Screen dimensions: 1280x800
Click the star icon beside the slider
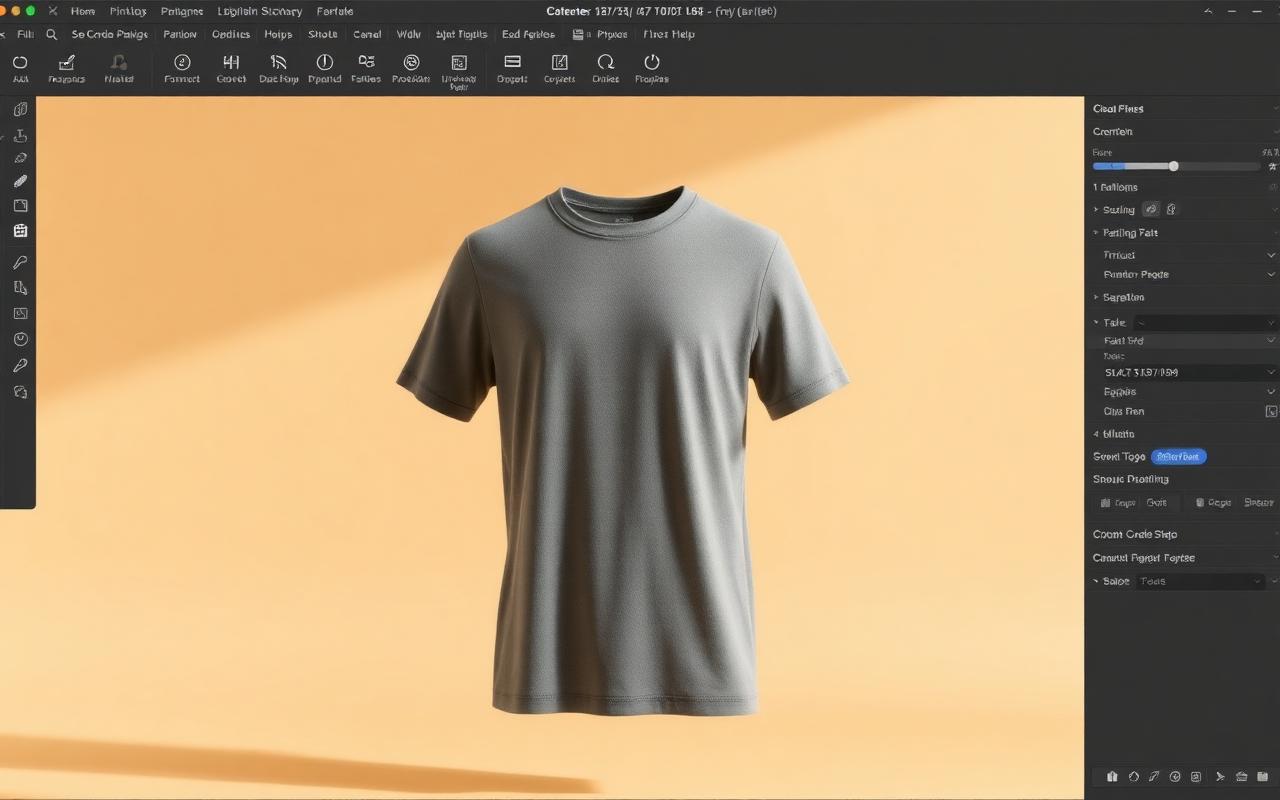click(x=1272, y=166)
